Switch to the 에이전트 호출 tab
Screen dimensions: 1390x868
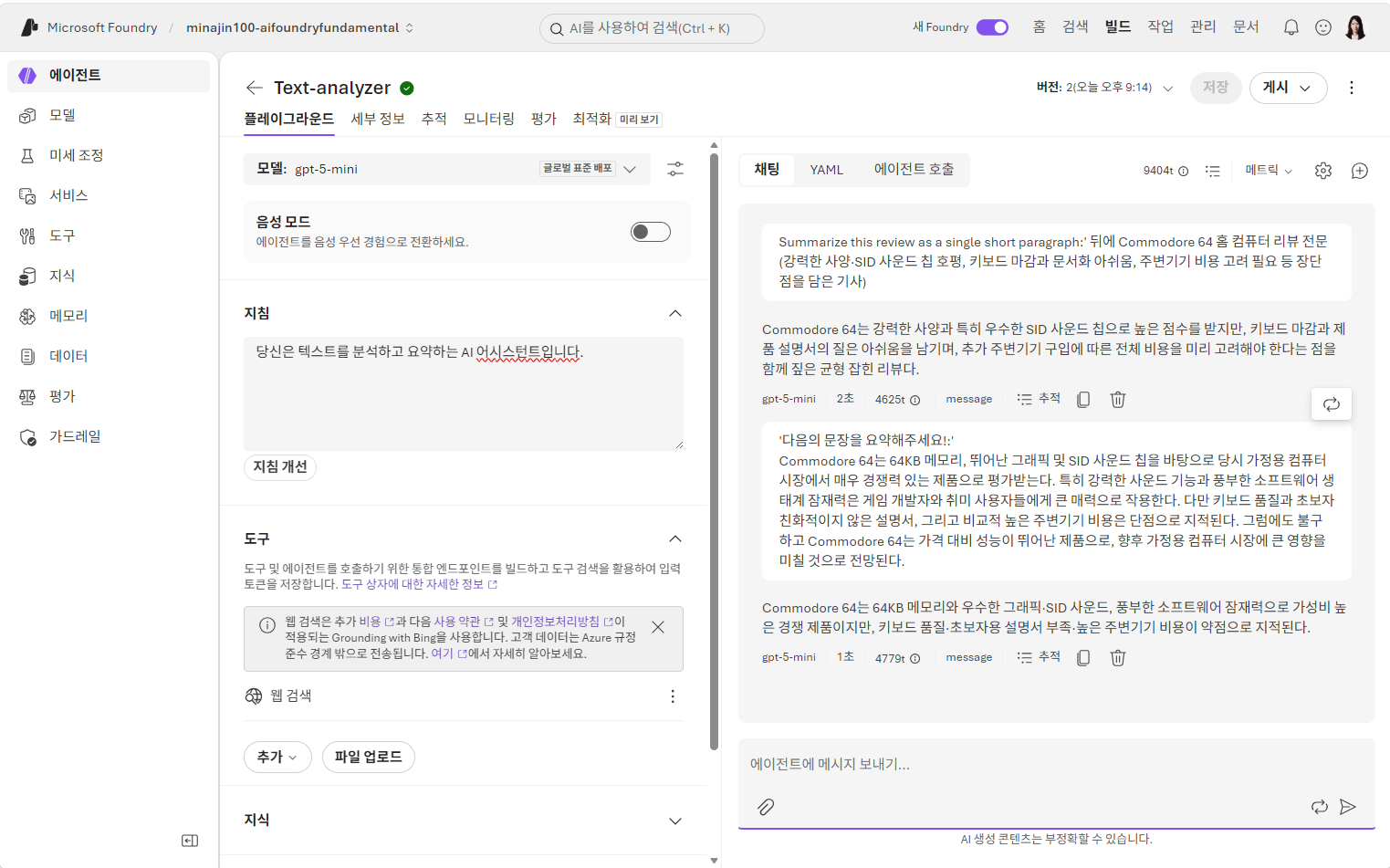click(914, 170)
